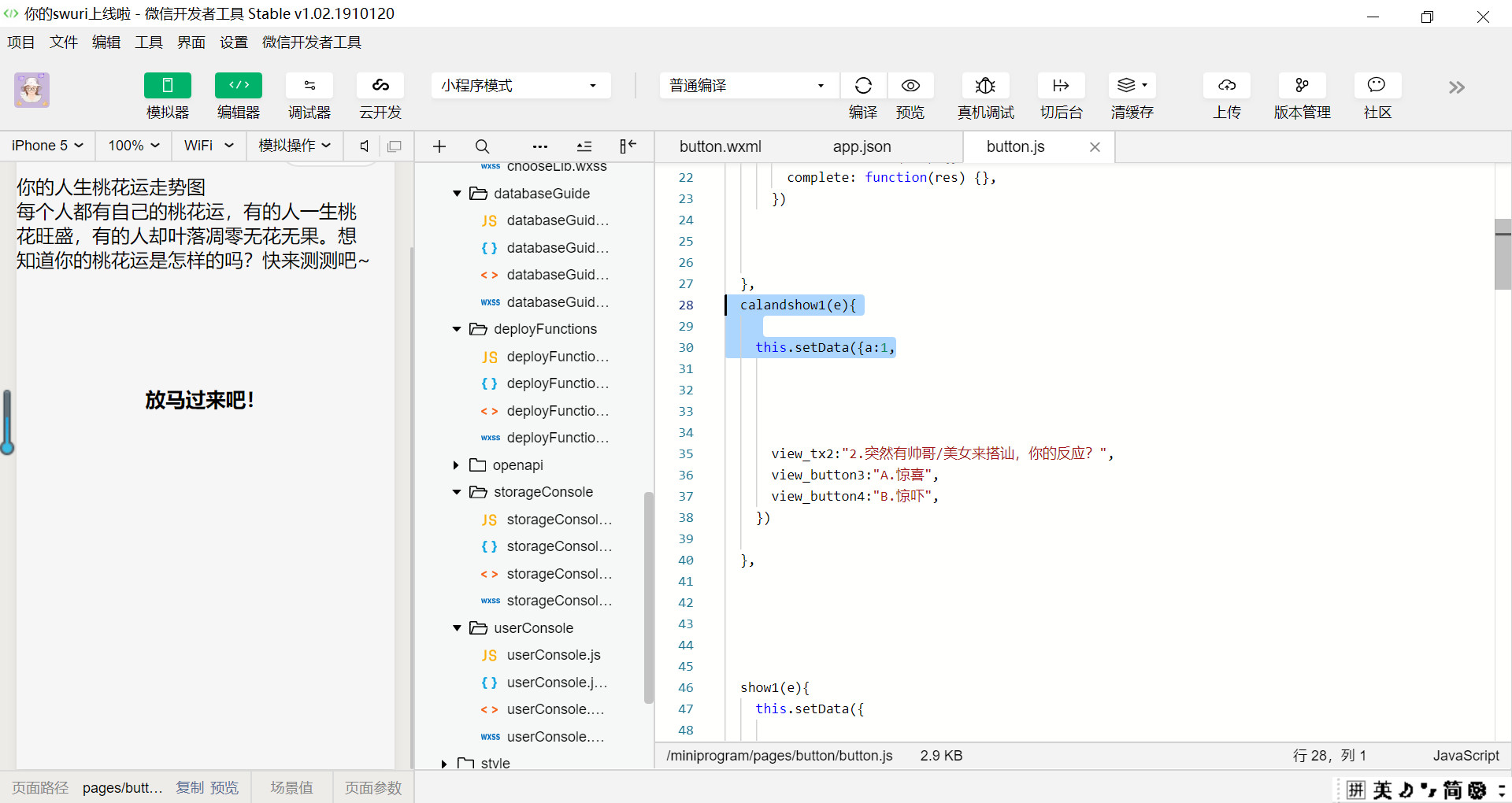Click the upload cloud icon

tap(1226, 86)
